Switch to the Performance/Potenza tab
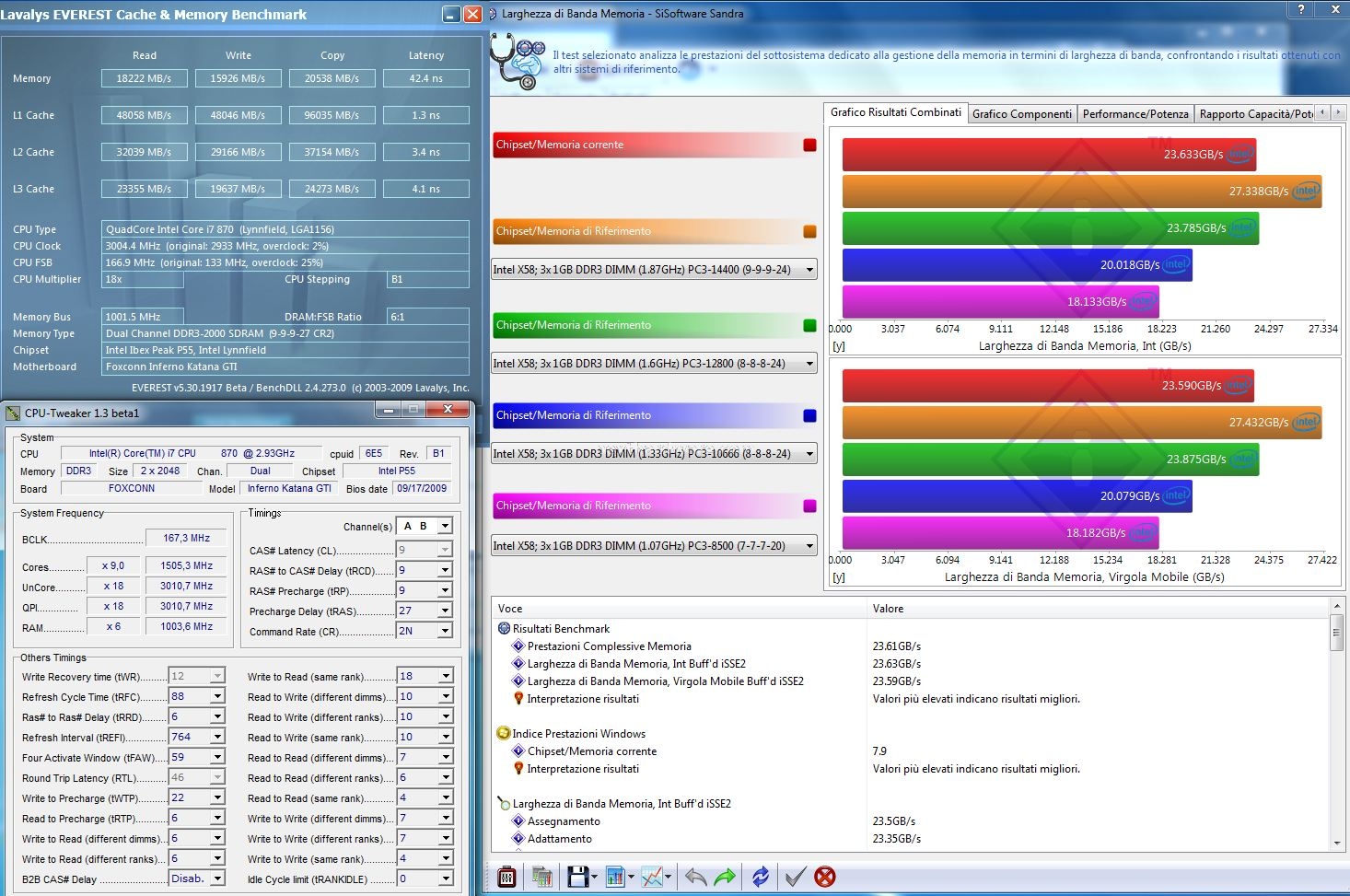The width and height of the screenshot is (1350, 896). (x=1135, y=114)
